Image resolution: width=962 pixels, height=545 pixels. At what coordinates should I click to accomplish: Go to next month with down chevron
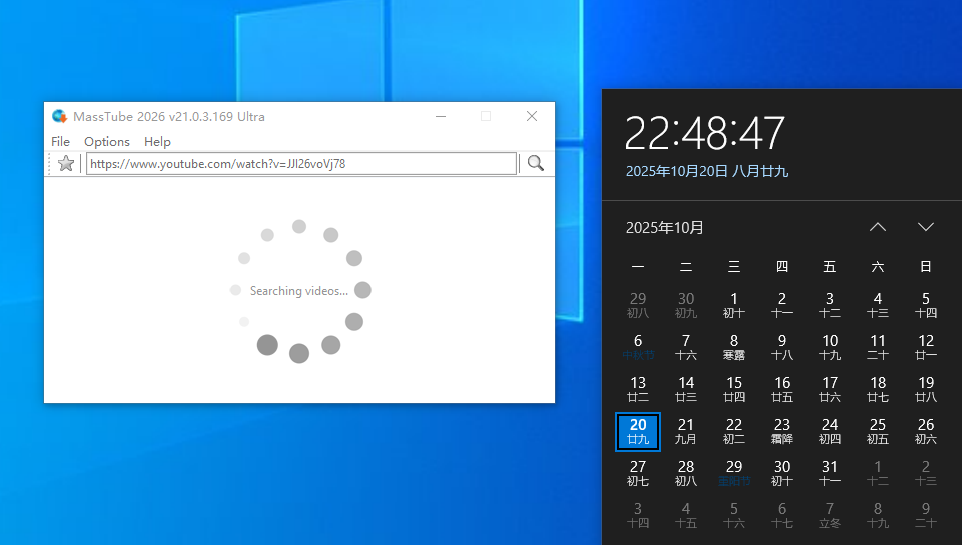pos(926,227)
